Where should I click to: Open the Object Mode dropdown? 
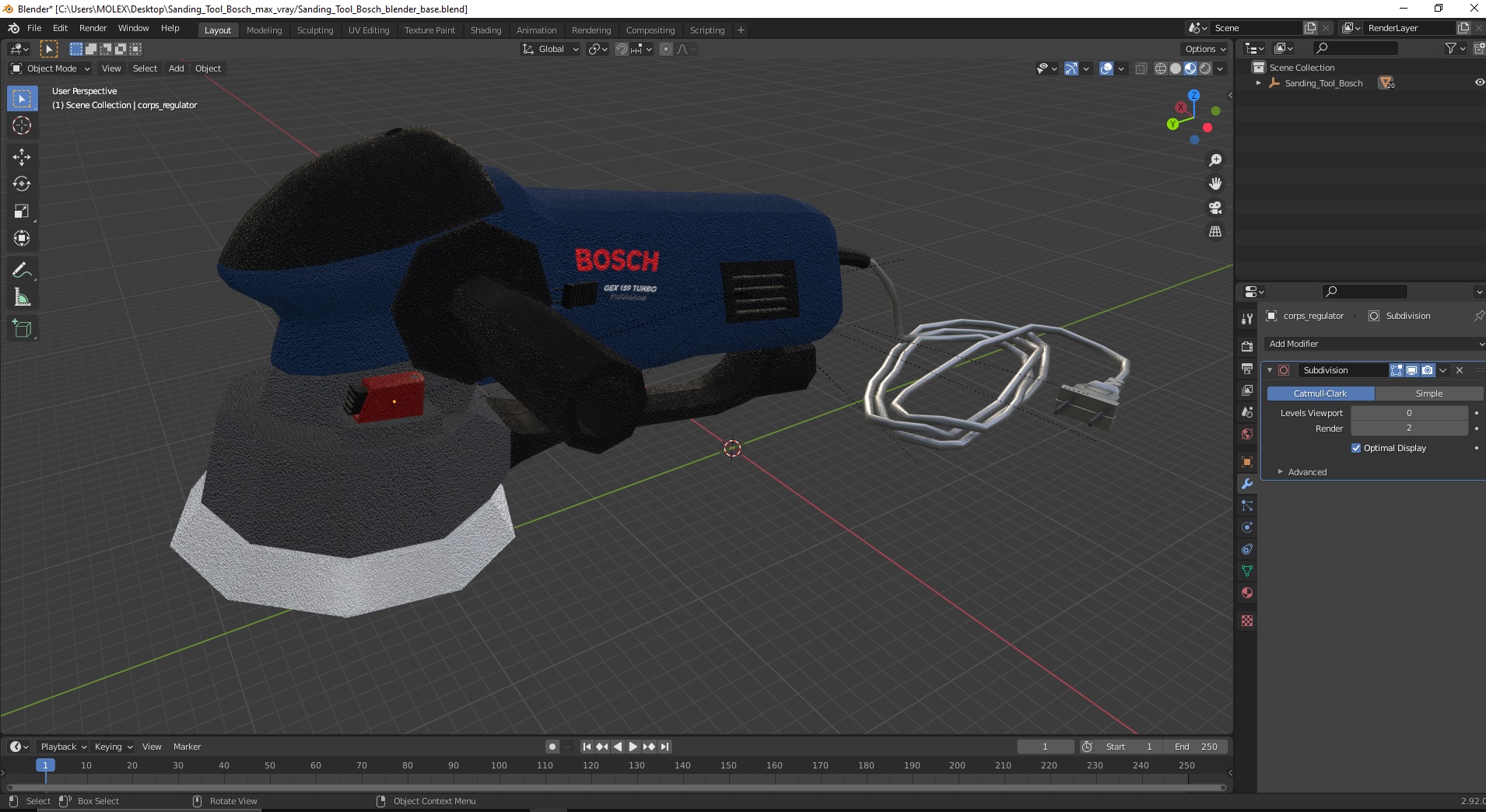[x=51, y=68]
